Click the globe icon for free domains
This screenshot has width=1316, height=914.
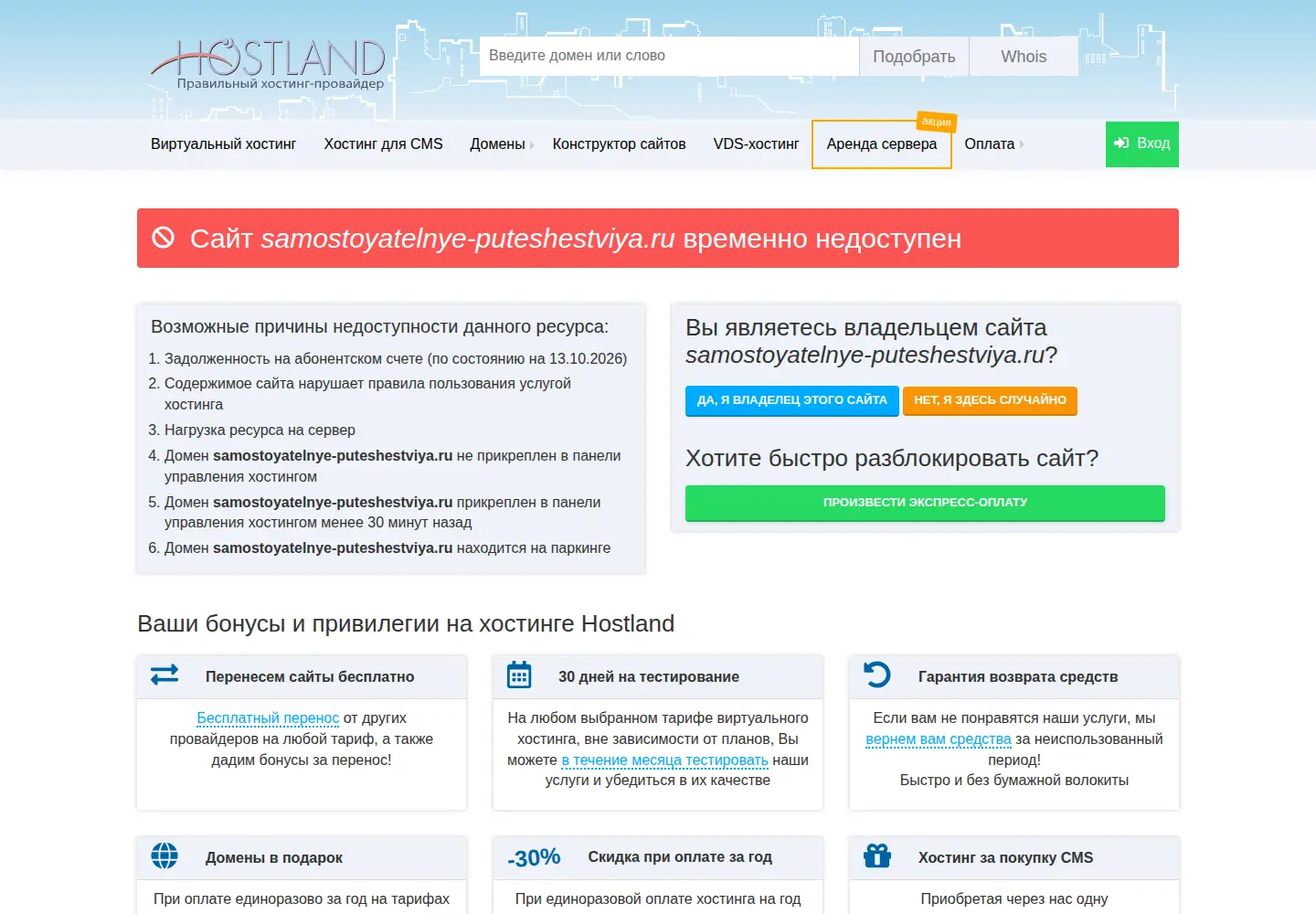pos(164,856)
